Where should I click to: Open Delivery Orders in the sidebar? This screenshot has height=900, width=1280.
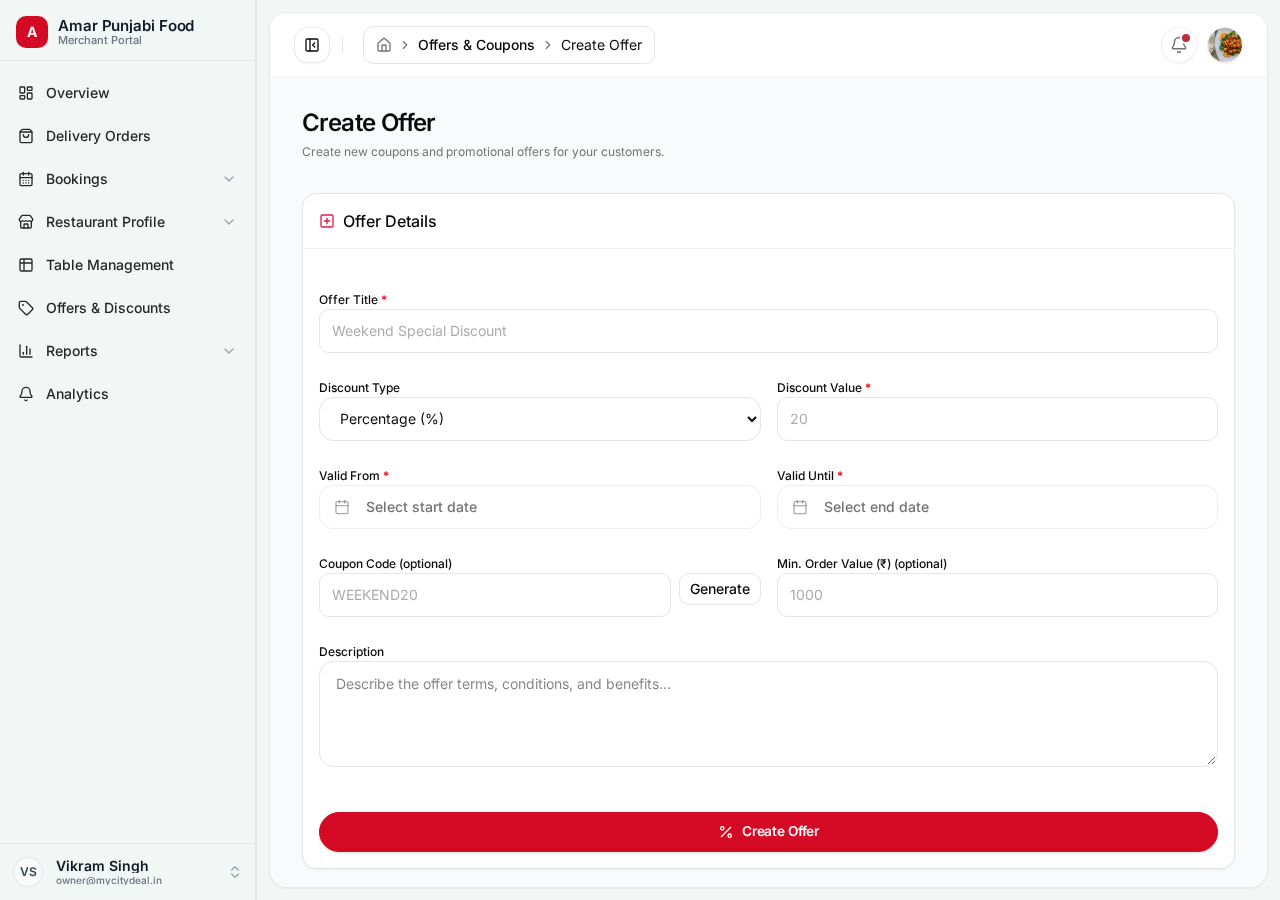[x=128, y=136]
